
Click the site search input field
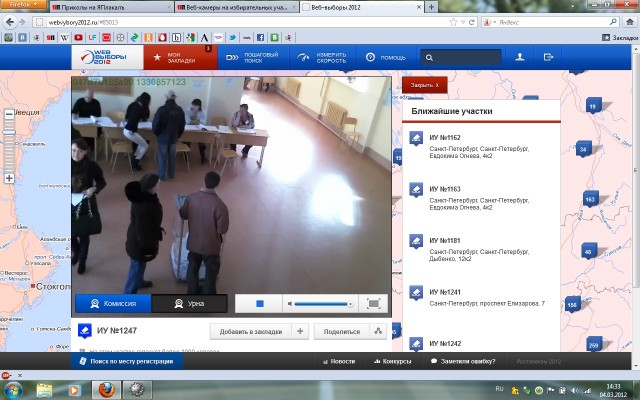pos(461,58)
